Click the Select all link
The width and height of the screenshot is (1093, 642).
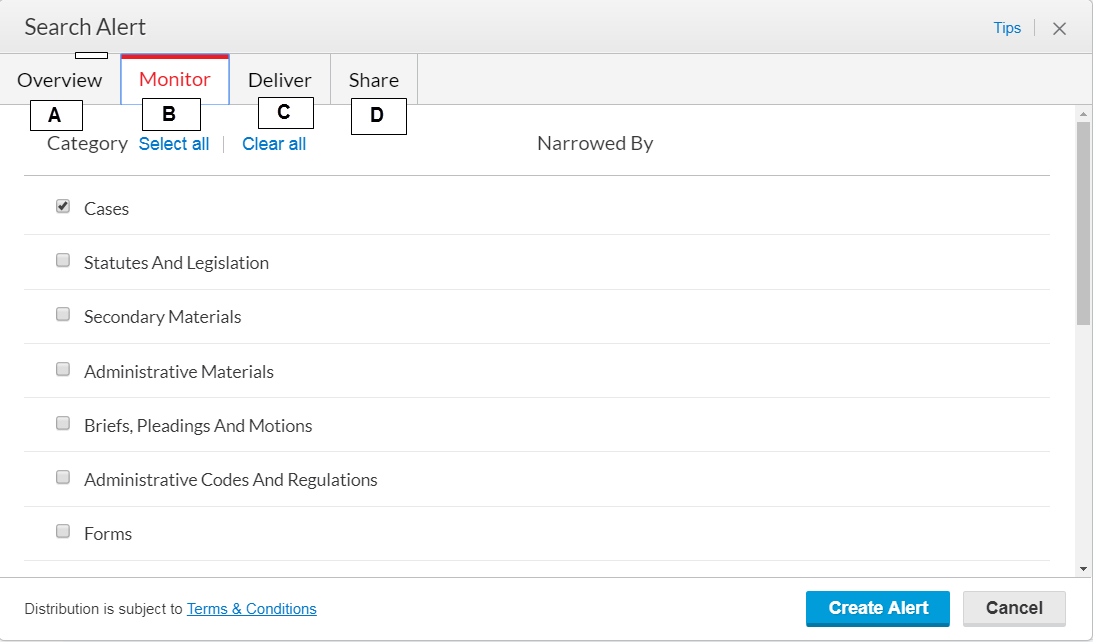tap(174, 144)
